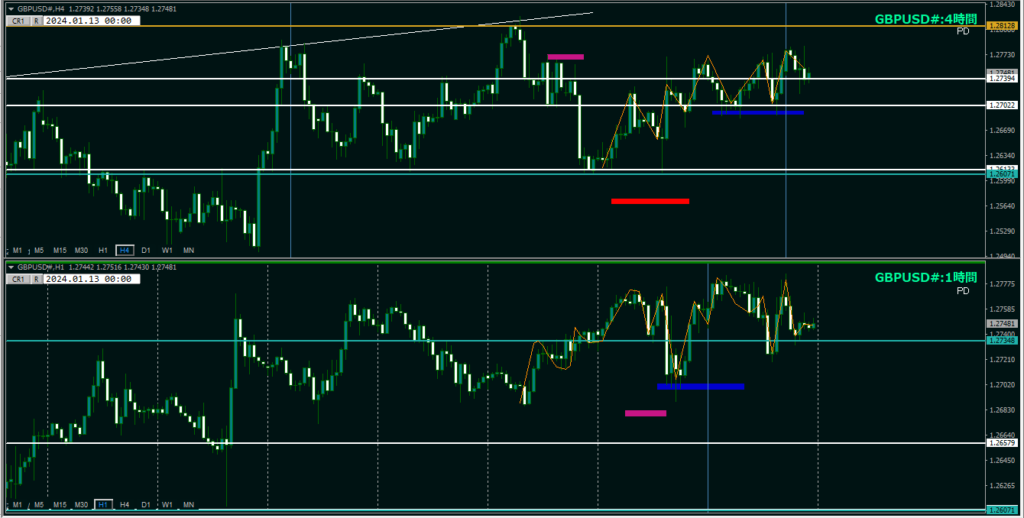Click the R button in the H4 chart
The height and width of the screenshot is (518, 1024).
(x=37, y=21)
